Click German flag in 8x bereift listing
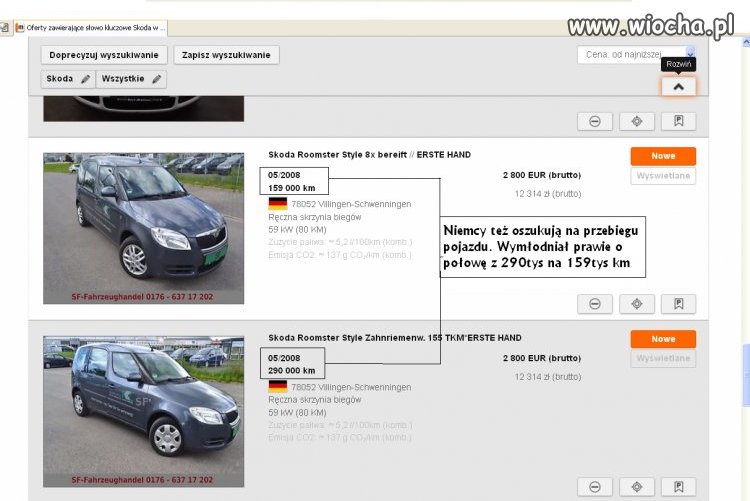The height and width of the screenshot is (501, 750). (277, 204)
